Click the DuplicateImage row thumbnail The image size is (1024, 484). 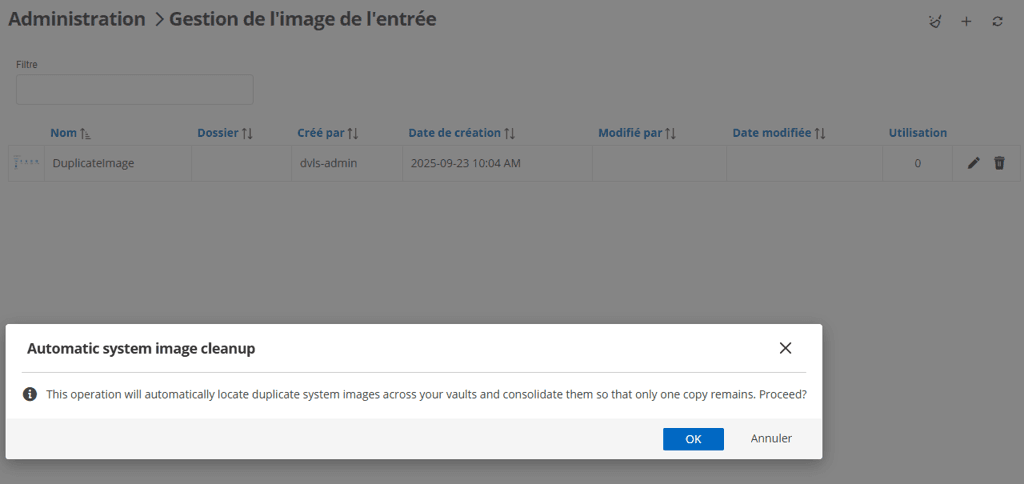(26, 163)
